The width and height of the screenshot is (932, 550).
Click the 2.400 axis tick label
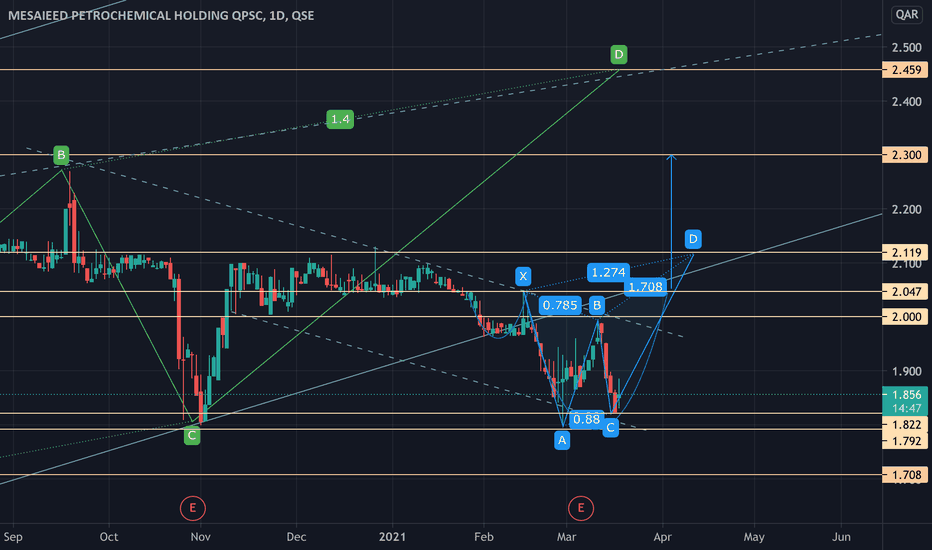(906, 102)
